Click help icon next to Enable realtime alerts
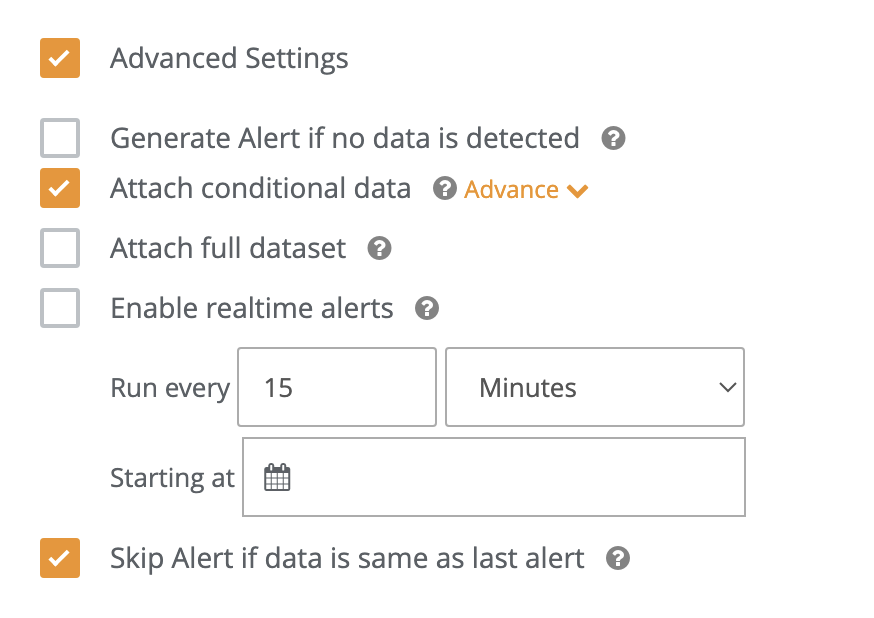 [x=427, y=309]
